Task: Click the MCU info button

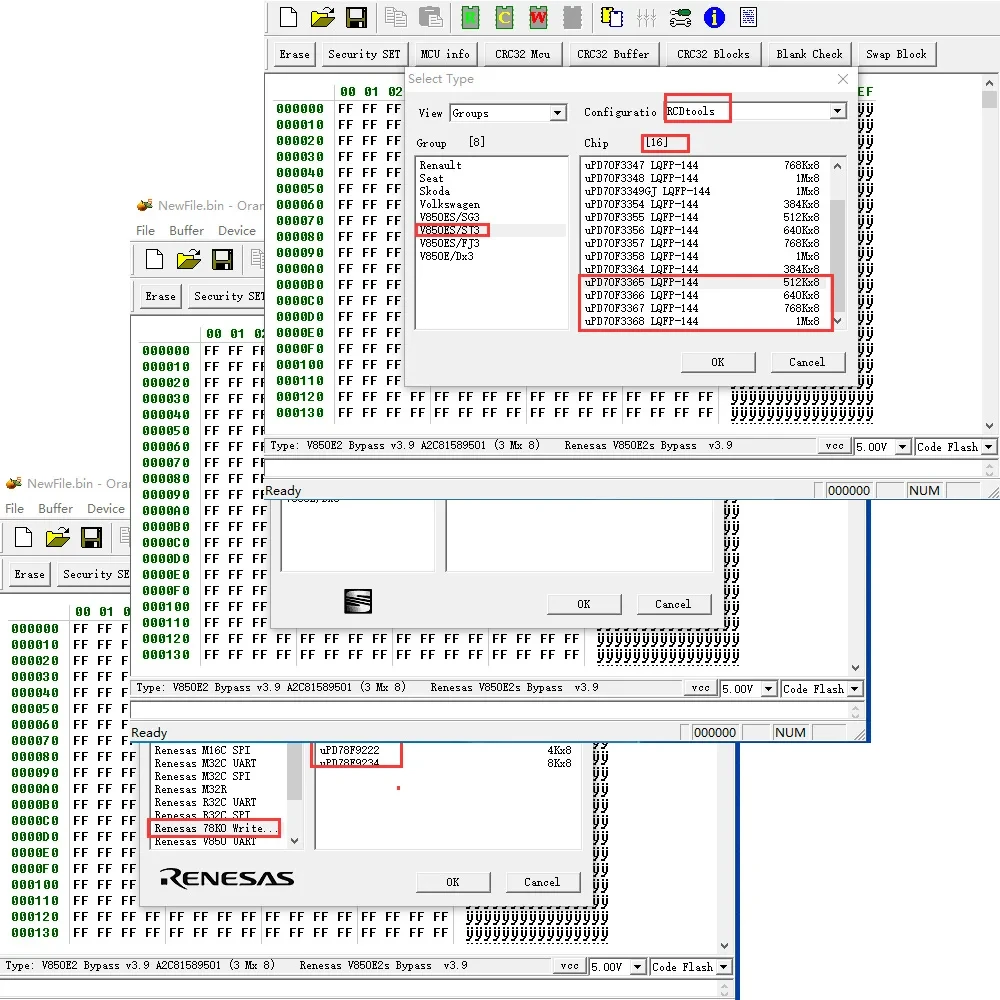Action: pos(445,54)
